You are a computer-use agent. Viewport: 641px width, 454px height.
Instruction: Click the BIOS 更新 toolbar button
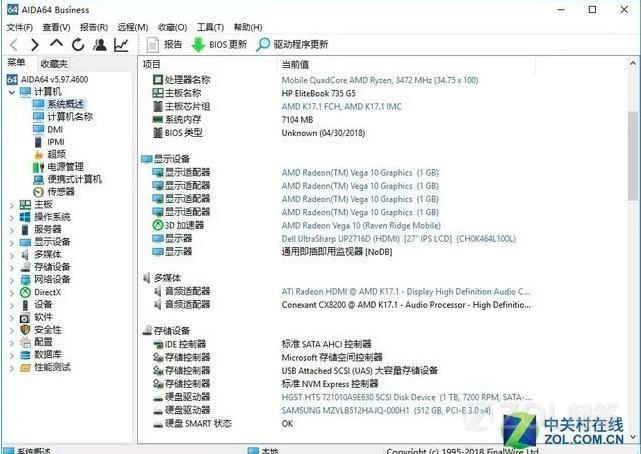click(x=219, y=45)
